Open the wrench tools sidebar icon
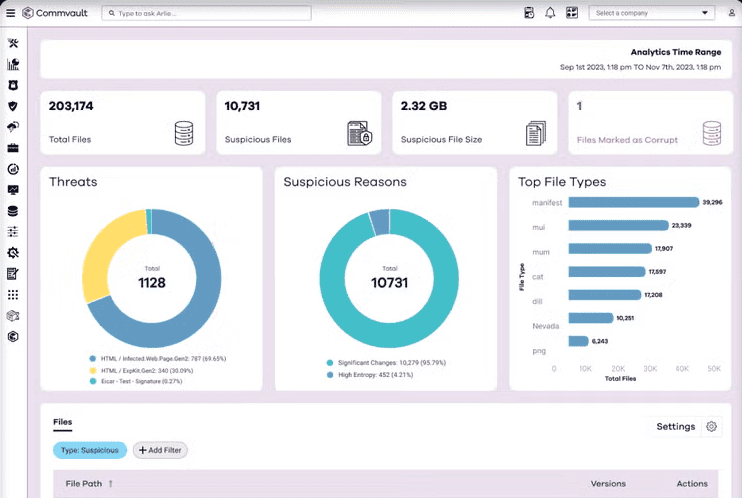 13,43
